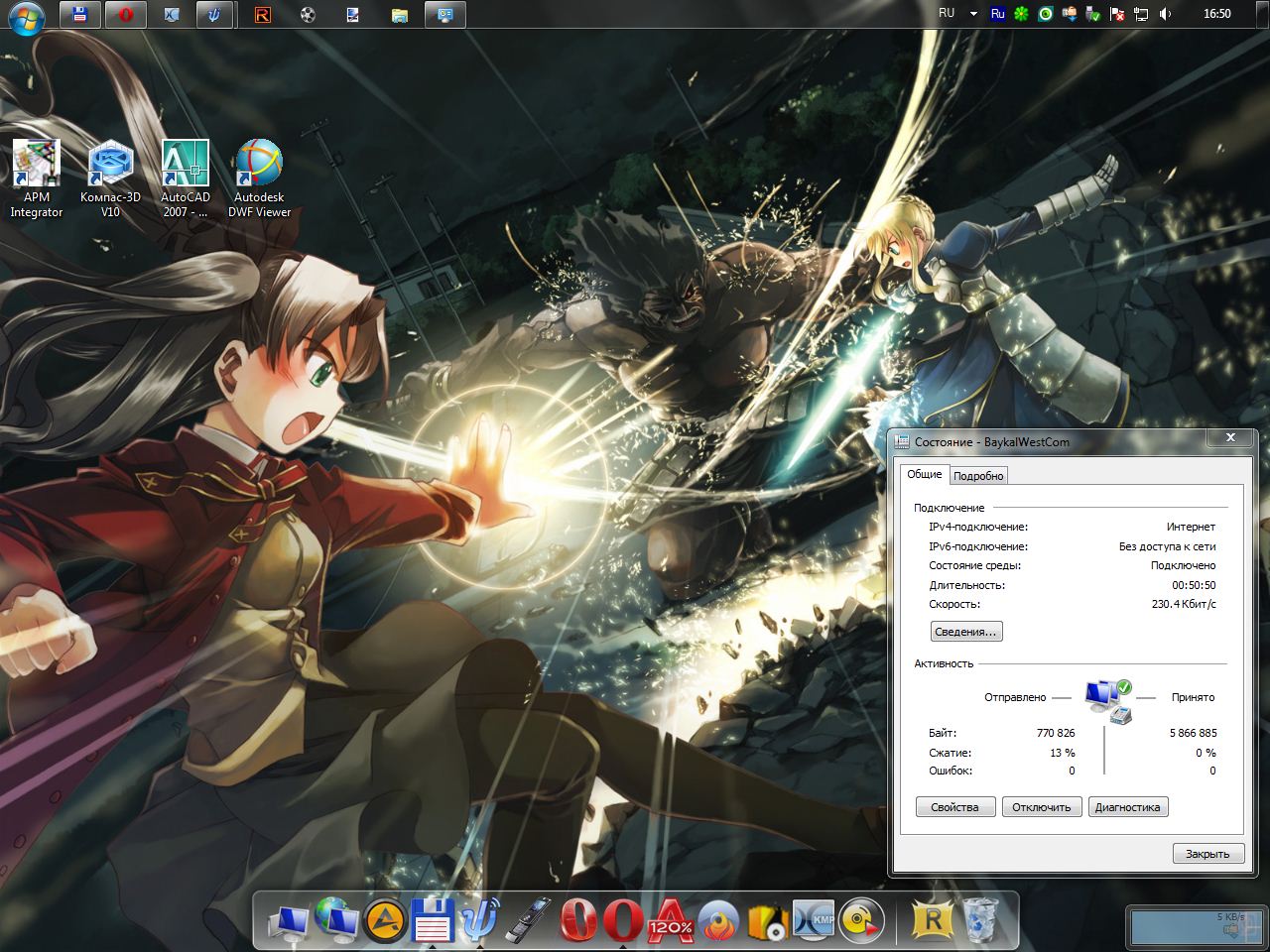Launch Alcohol 120% from the dock
Image resolution: width=1270 pixels, height=952 pixels.
[x=672, y=920]
